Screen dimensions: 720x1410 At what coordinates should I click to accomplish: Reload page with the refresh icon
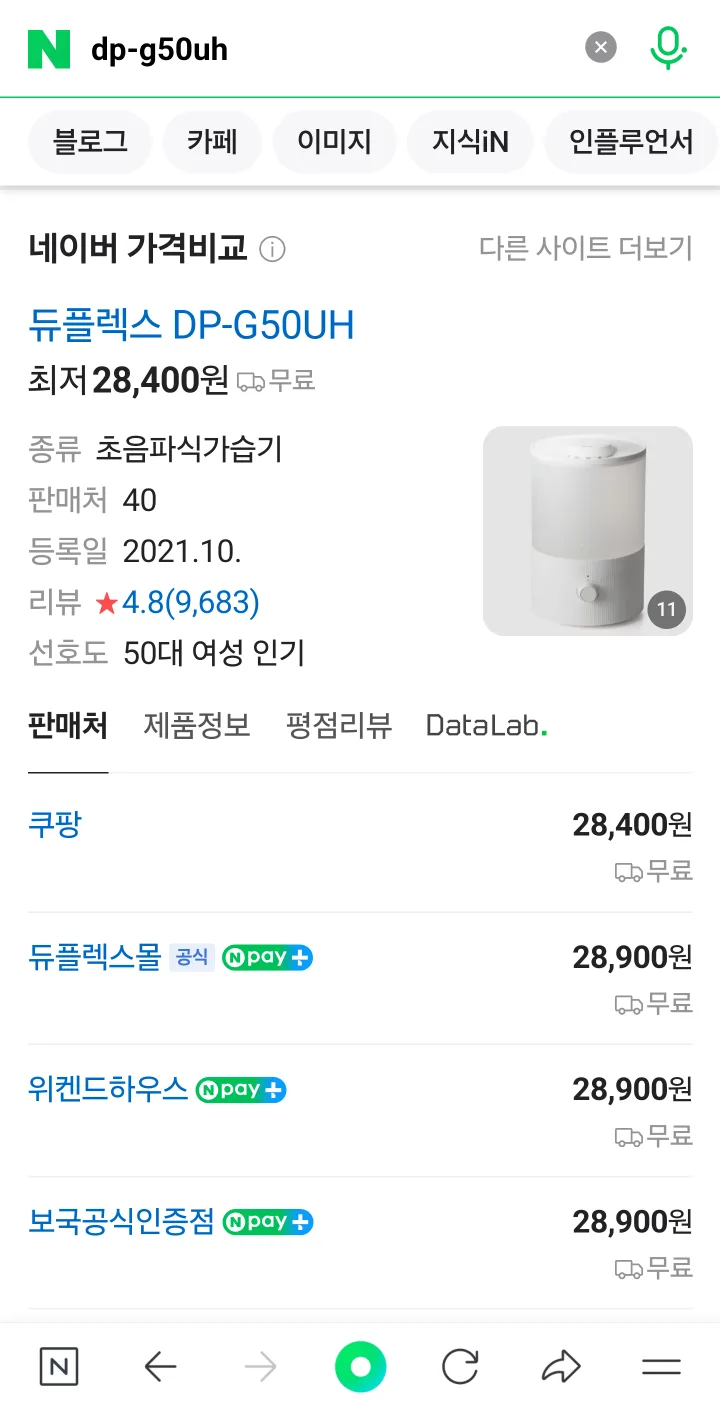[460, 1366]
